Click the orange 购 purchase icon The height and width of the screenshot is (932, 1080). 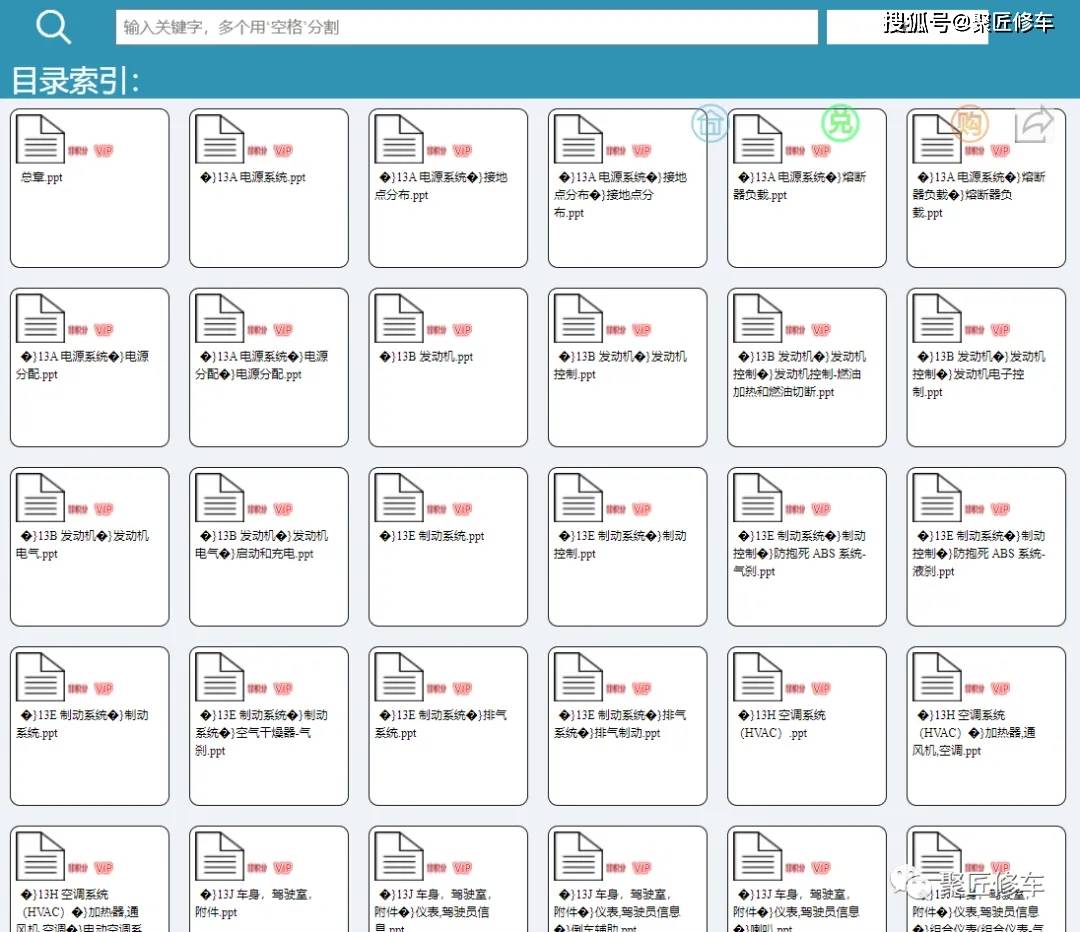click(x=968, y=123)
